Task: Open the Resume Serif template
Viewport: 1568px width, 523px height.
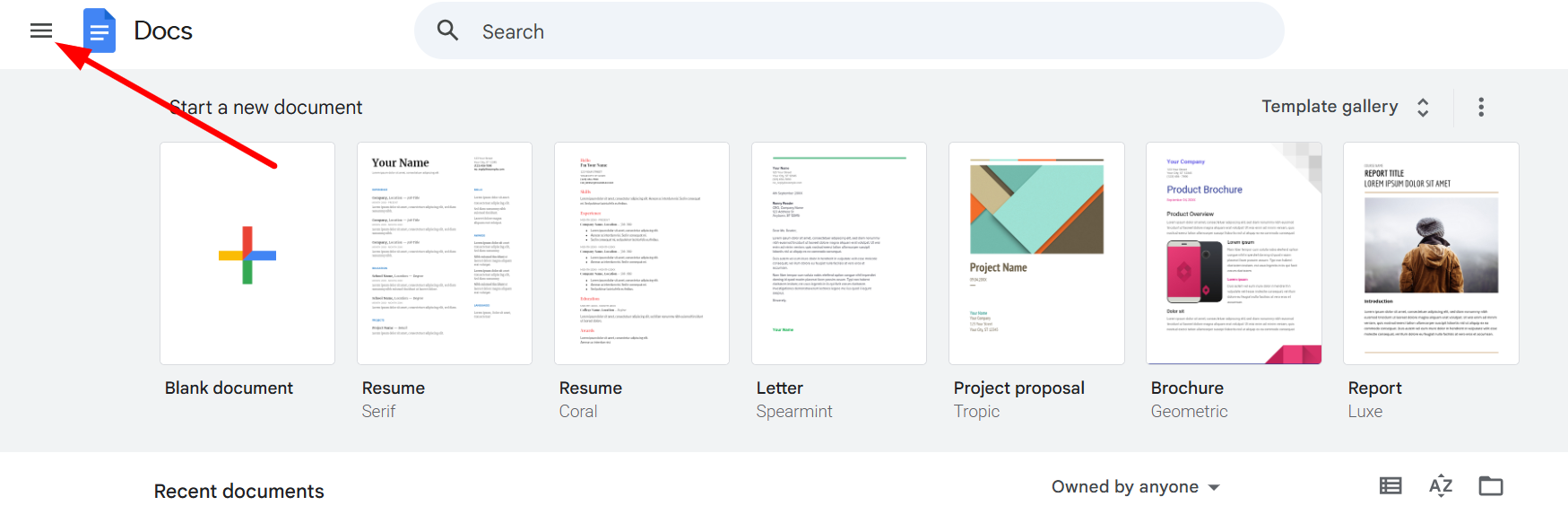Action: coord(445,254)
